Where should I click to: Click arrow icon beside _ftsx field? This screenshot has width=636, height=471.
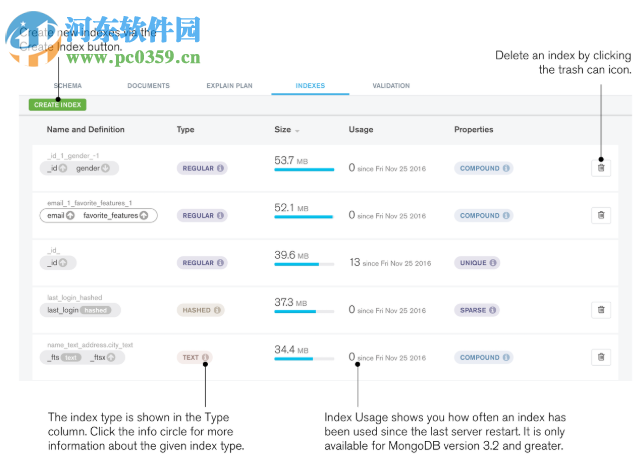pos(111,357)
